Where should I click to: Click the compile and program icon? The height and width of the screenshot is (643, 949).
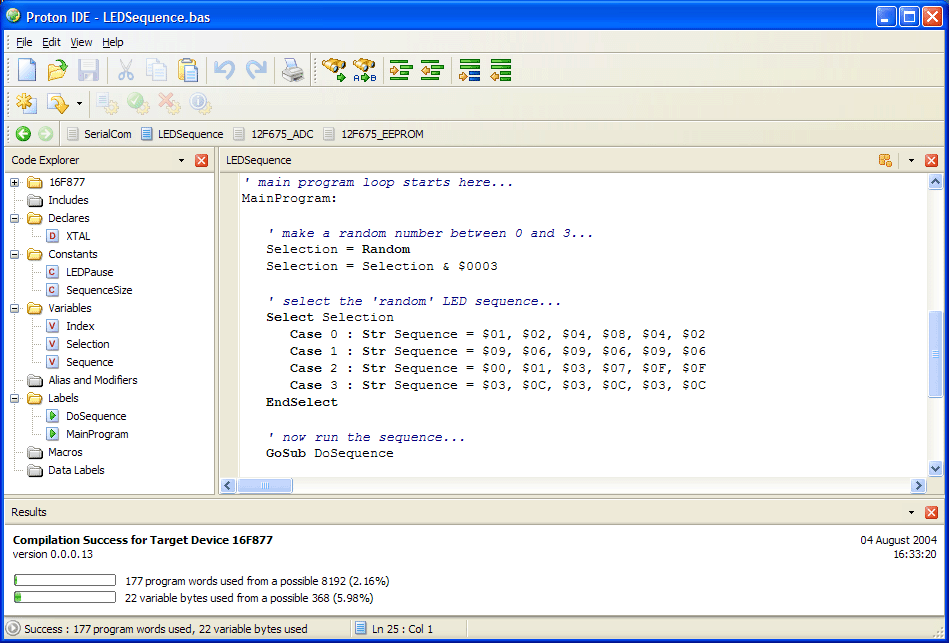[x=58, y=103]
